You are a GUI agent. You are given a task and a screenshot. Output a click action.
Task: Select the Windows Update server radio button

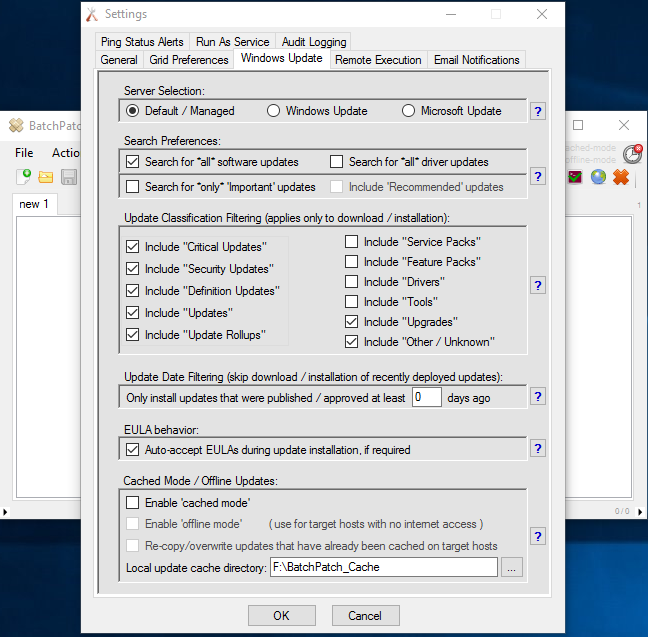pos(273,111)
